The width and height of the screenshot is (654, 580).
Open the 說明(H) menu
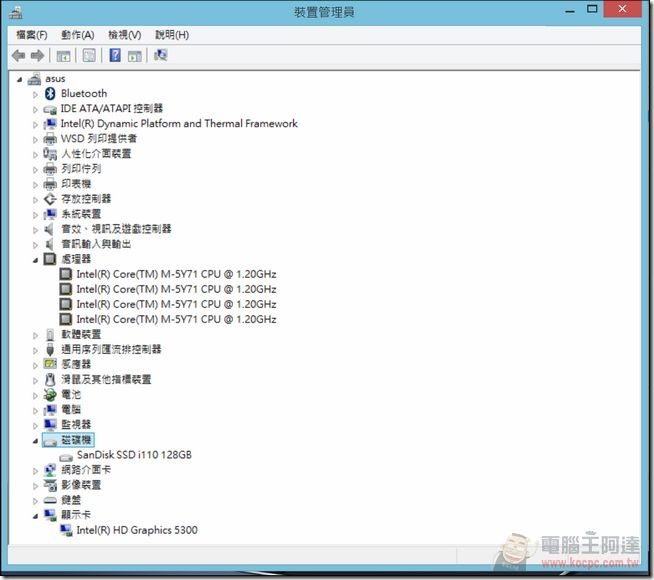(x=172, y=35)
